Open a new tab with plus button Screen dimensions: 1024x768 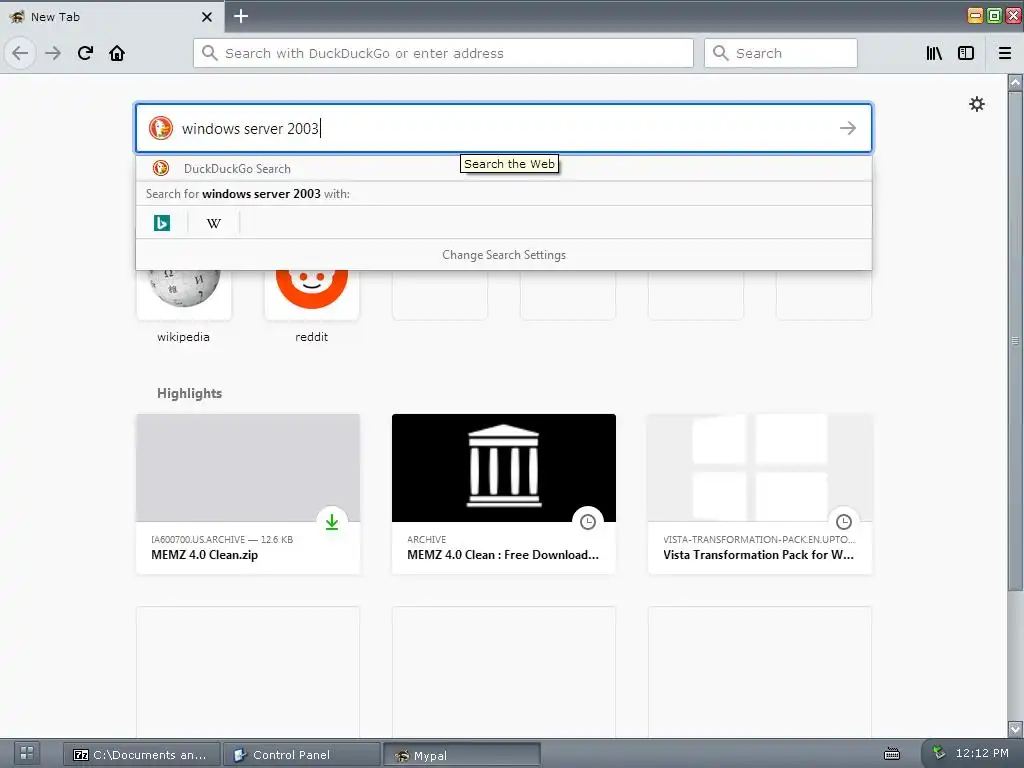tap(241, 16)
